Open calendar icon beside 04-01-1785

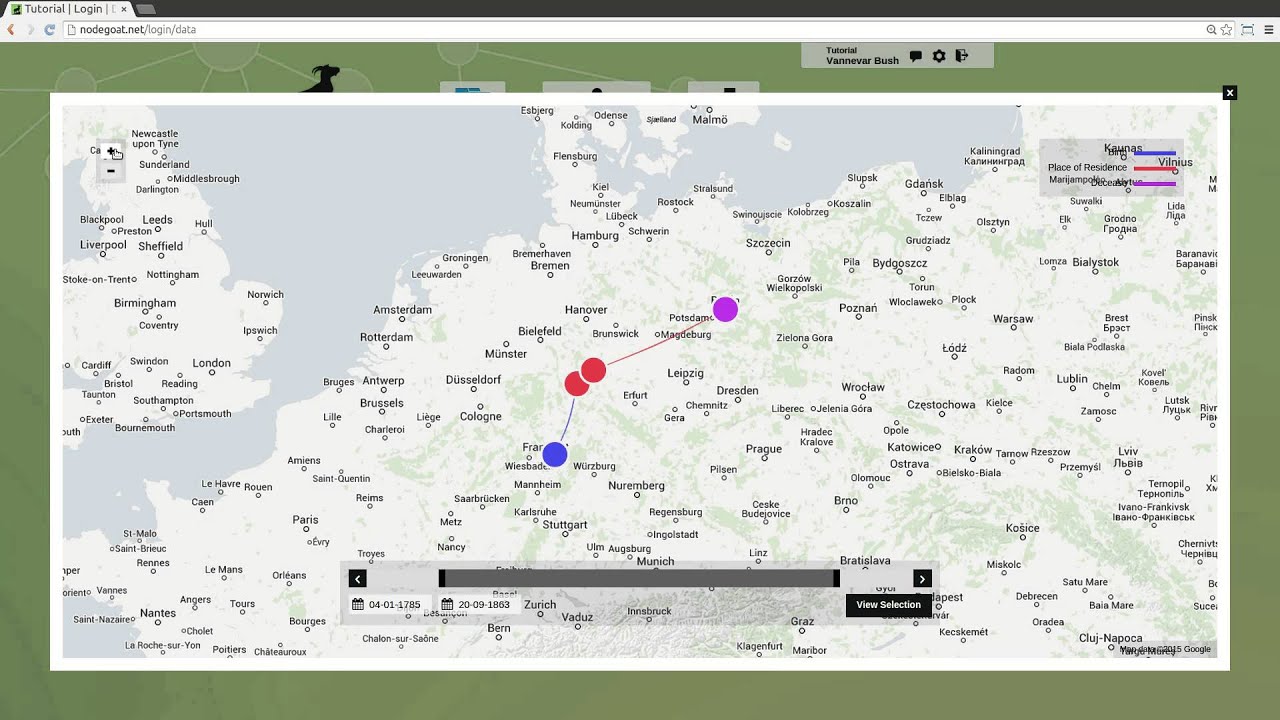coord(358,605)
